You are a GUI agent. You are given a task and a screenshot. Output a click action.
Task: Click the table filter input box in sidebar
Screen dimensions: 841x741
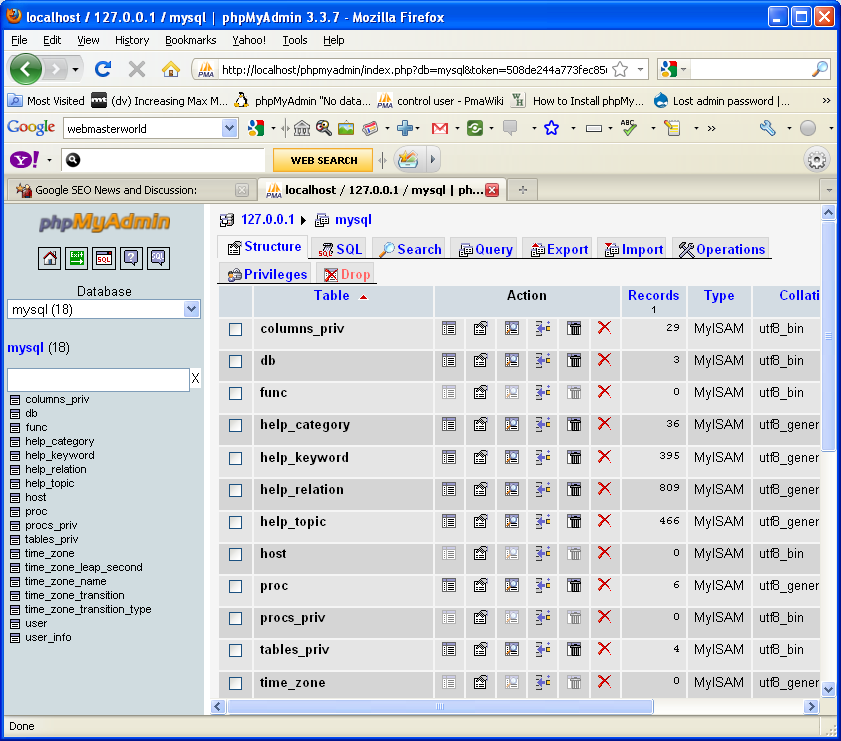[97, 379]
